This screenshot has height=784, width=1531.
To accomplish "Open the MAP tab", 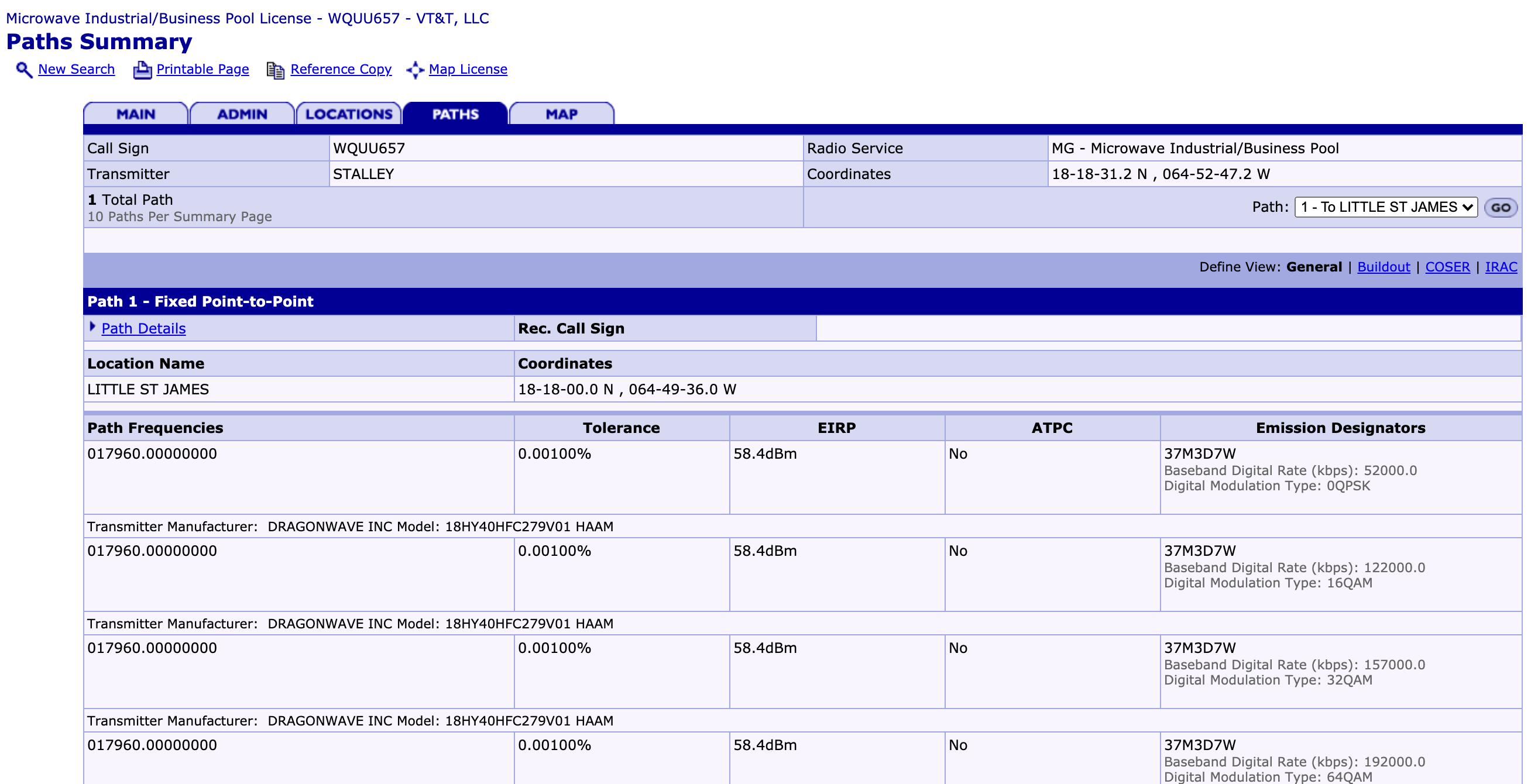I will 562,114.
